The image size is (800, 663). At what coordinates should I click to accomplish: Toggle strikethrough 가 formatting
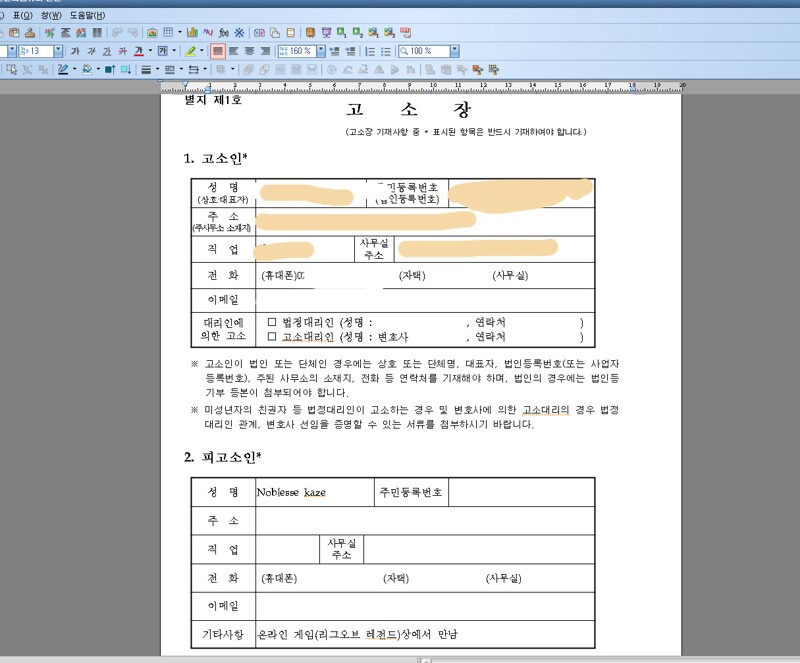click(x=123, y=51)
